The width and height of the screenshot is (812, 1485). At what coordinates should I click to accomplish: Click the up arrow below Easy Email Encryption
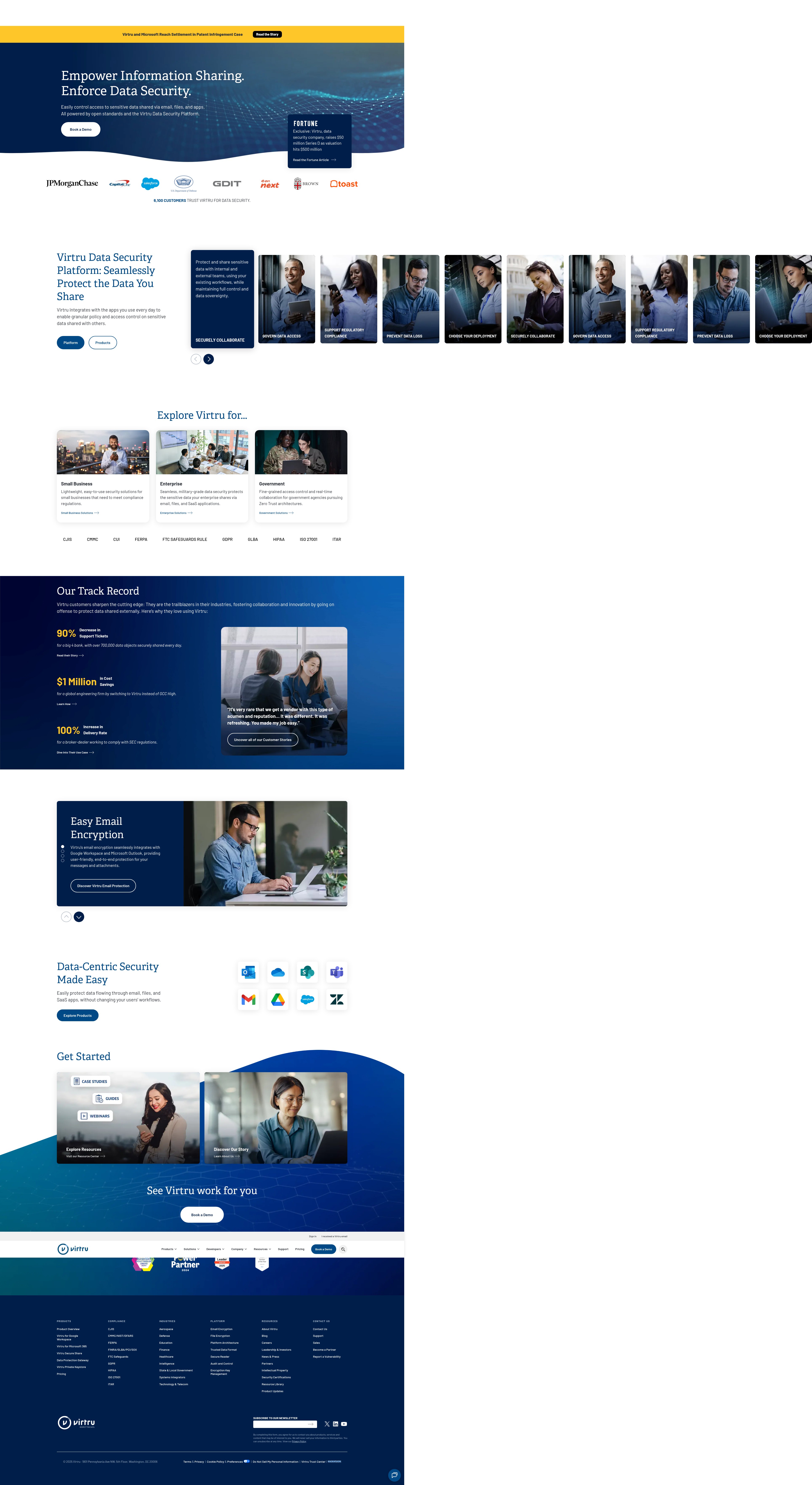(x=66, y=917)
